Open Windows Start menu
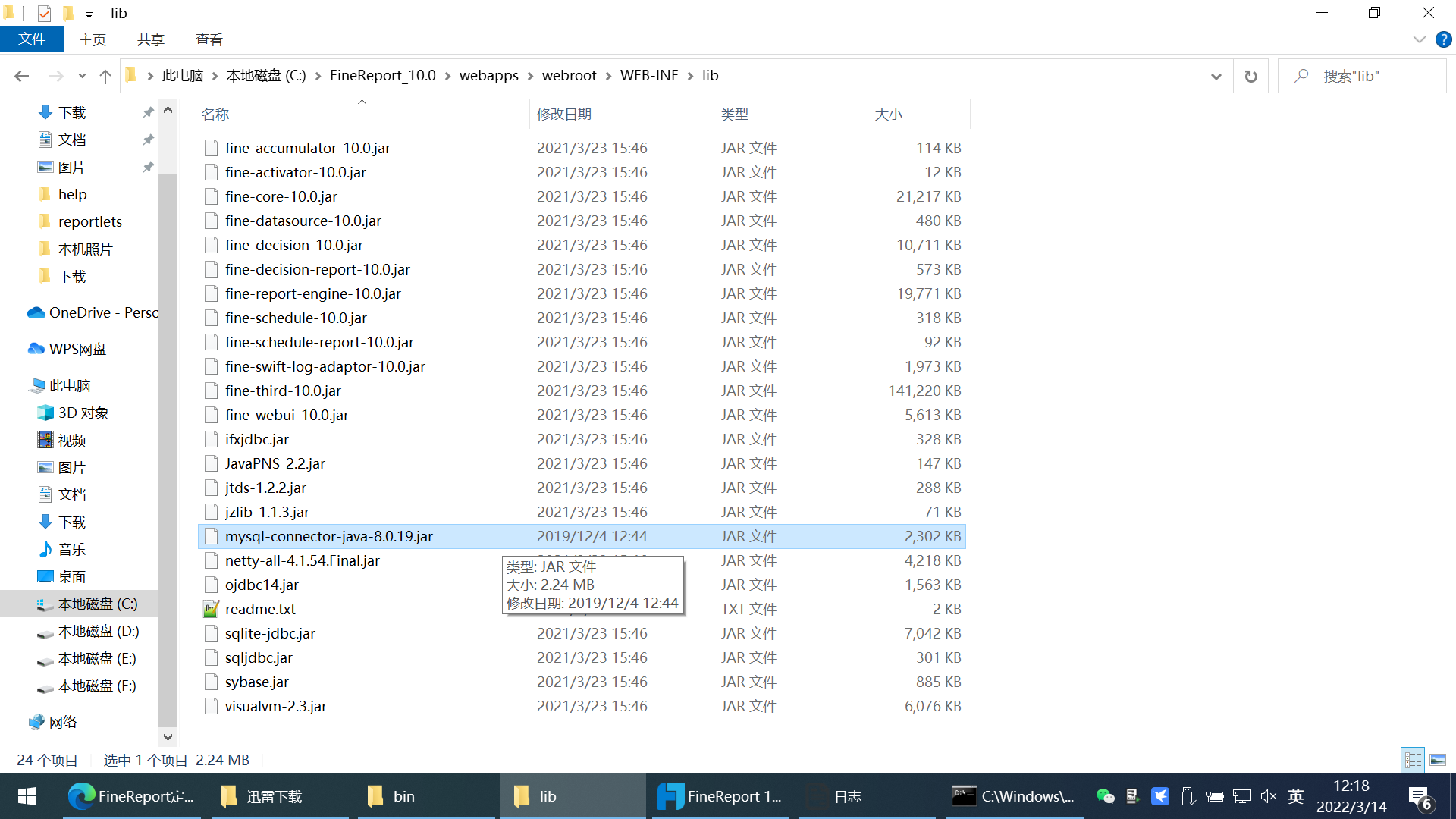Screen dimensions: 1456x819 click(x=27, y=796)
